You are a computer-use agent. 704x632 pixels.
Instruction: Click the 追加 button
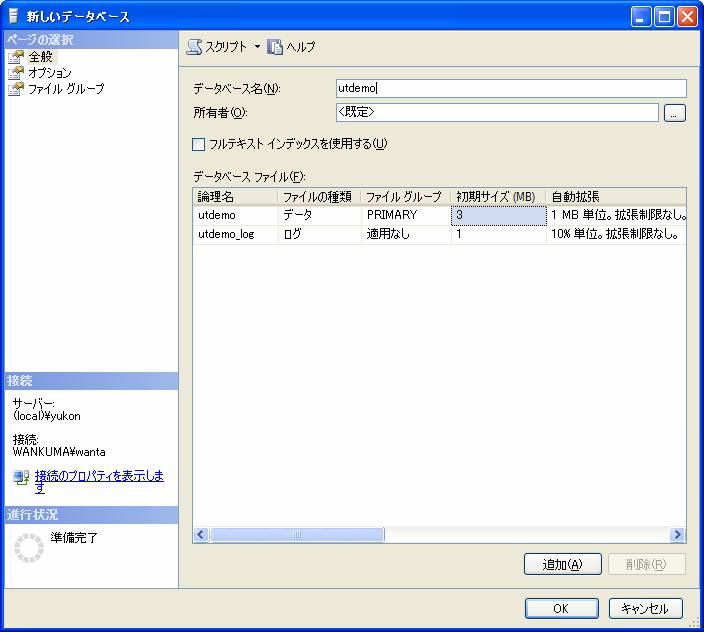(562, 564)
